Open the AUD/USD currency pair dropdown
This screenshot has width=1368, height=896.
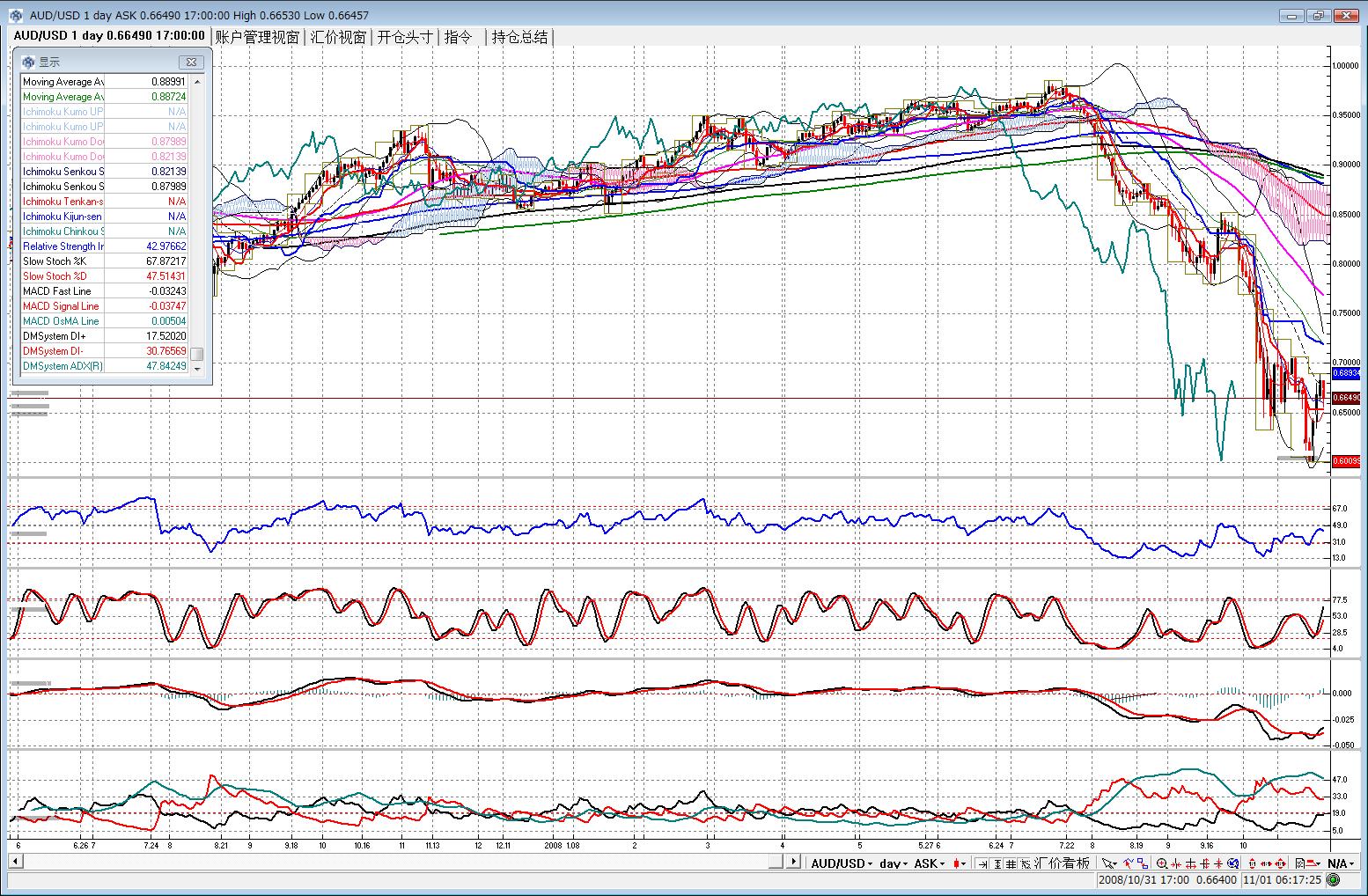click(x=842, y=863)
